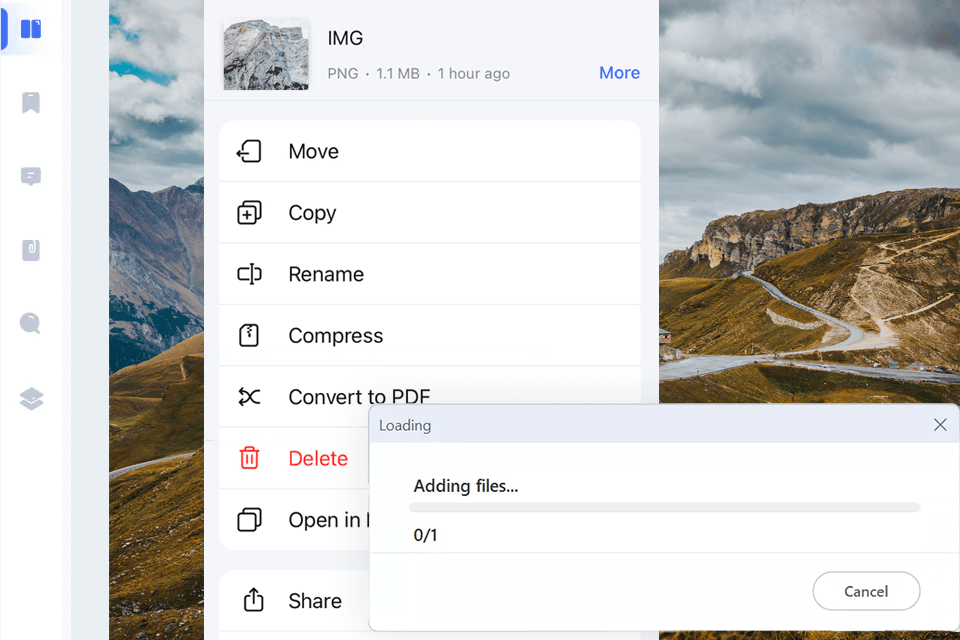Image resolution: width=960 pixels, height=640 pixels.
Task: Select the Compress menu entry
Action: click(x=430, y=336)
